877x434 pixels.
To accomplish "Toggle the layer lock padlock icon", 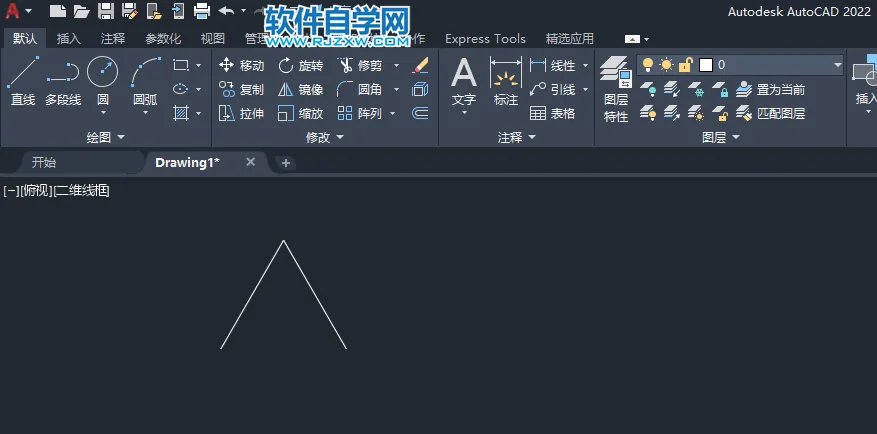I will [685, 65].
